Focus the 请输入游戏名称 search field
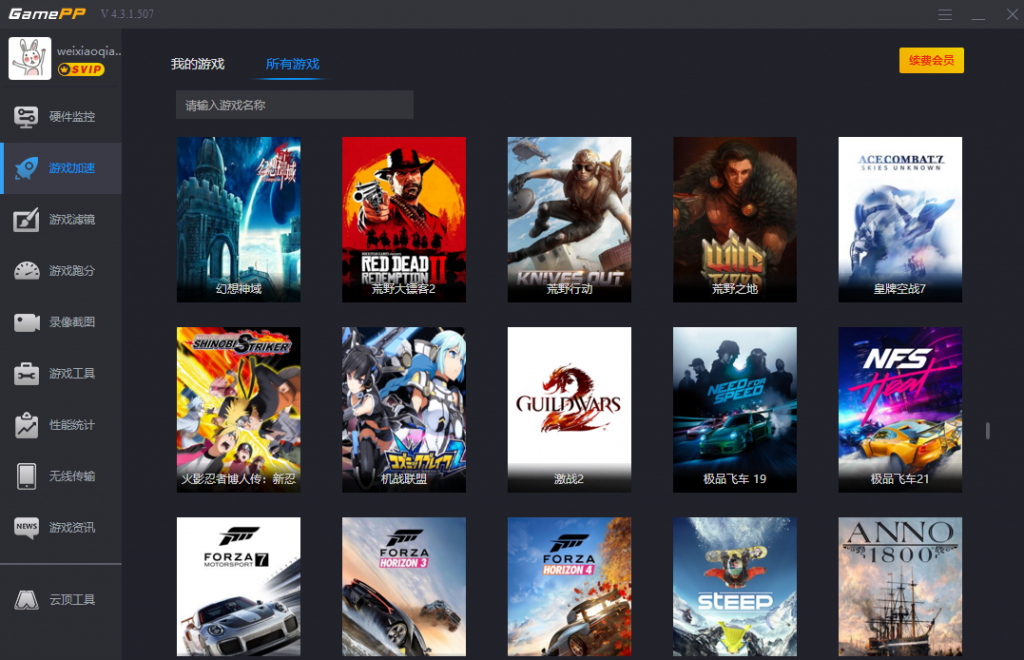The height and width of the screenshot is (660, 1024). (295, 105)
